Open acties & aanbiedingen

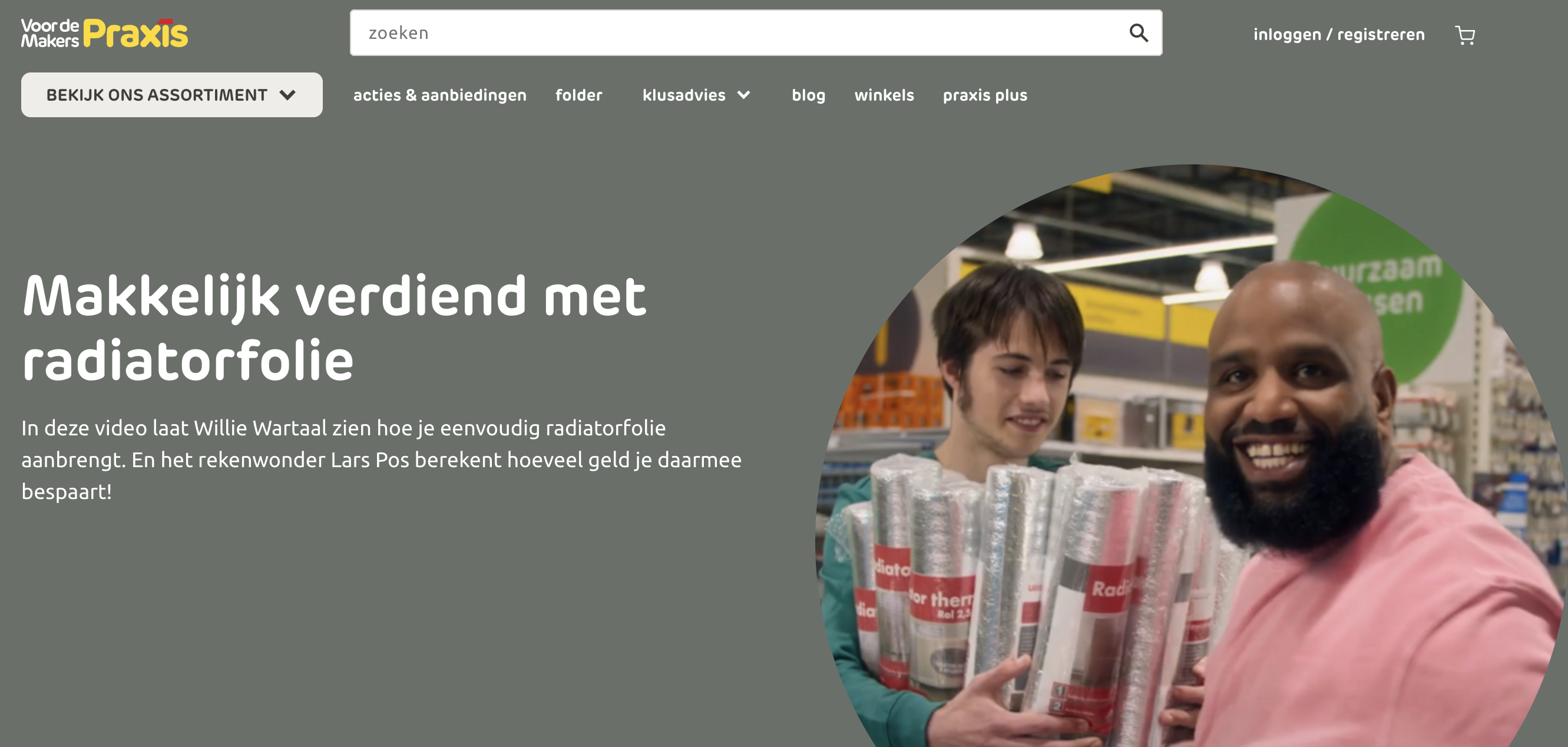(439, 95)
